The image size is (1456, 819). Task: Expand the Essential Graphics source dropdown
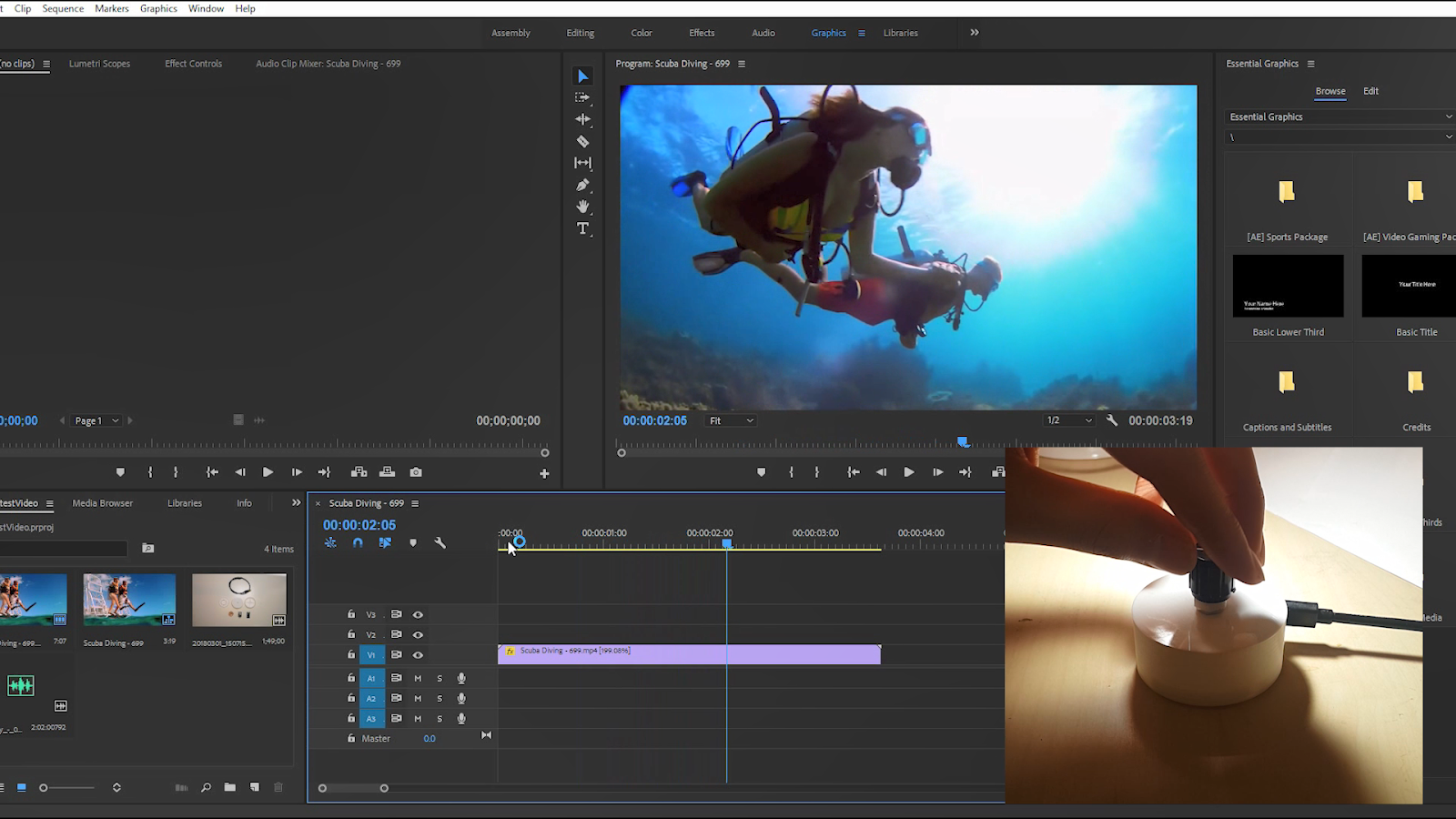pyautogui.click(x=1340, y=116)
